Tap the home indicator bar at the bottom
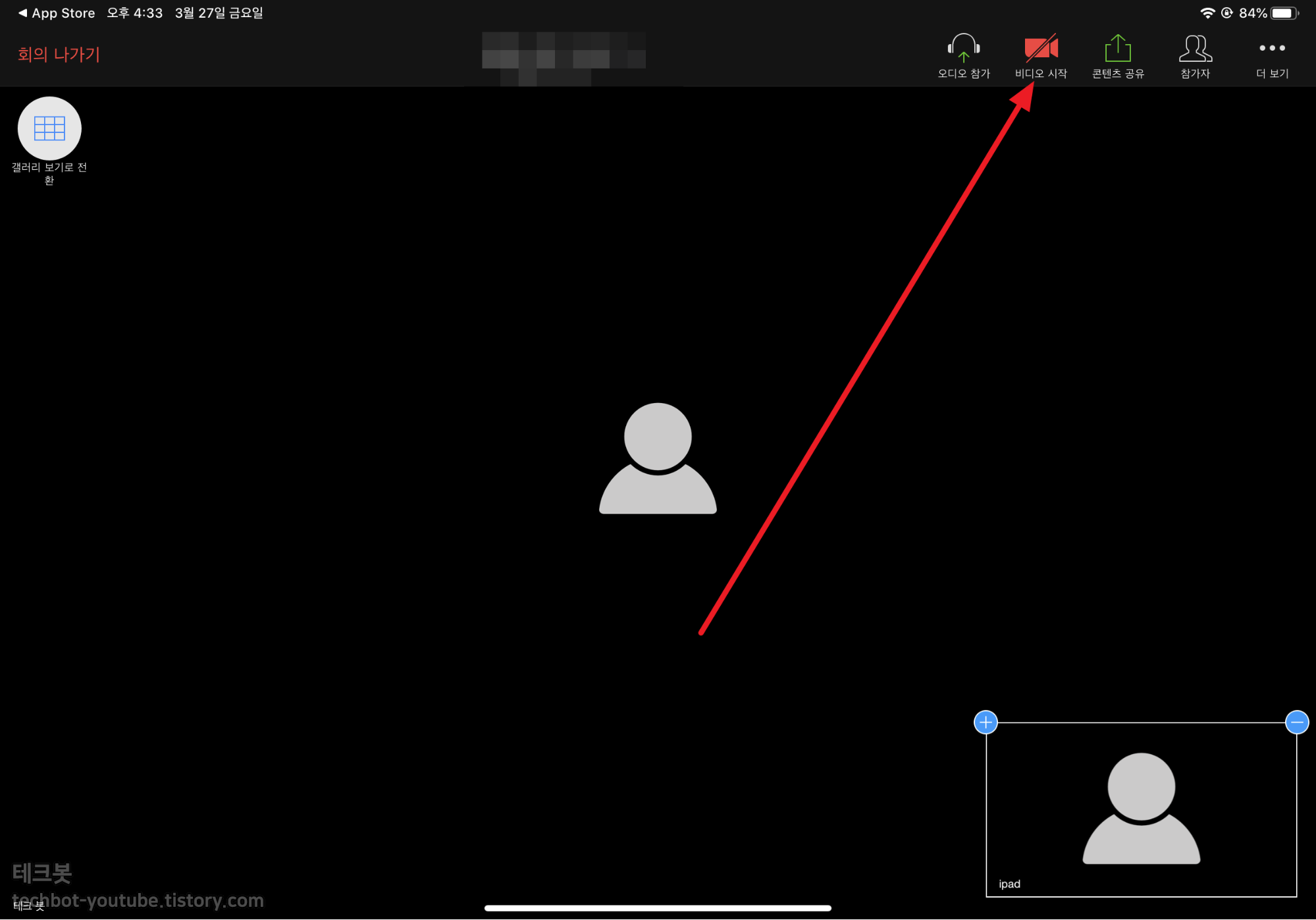The height and width of the screenshot is (920, 1316). (657, 908)
